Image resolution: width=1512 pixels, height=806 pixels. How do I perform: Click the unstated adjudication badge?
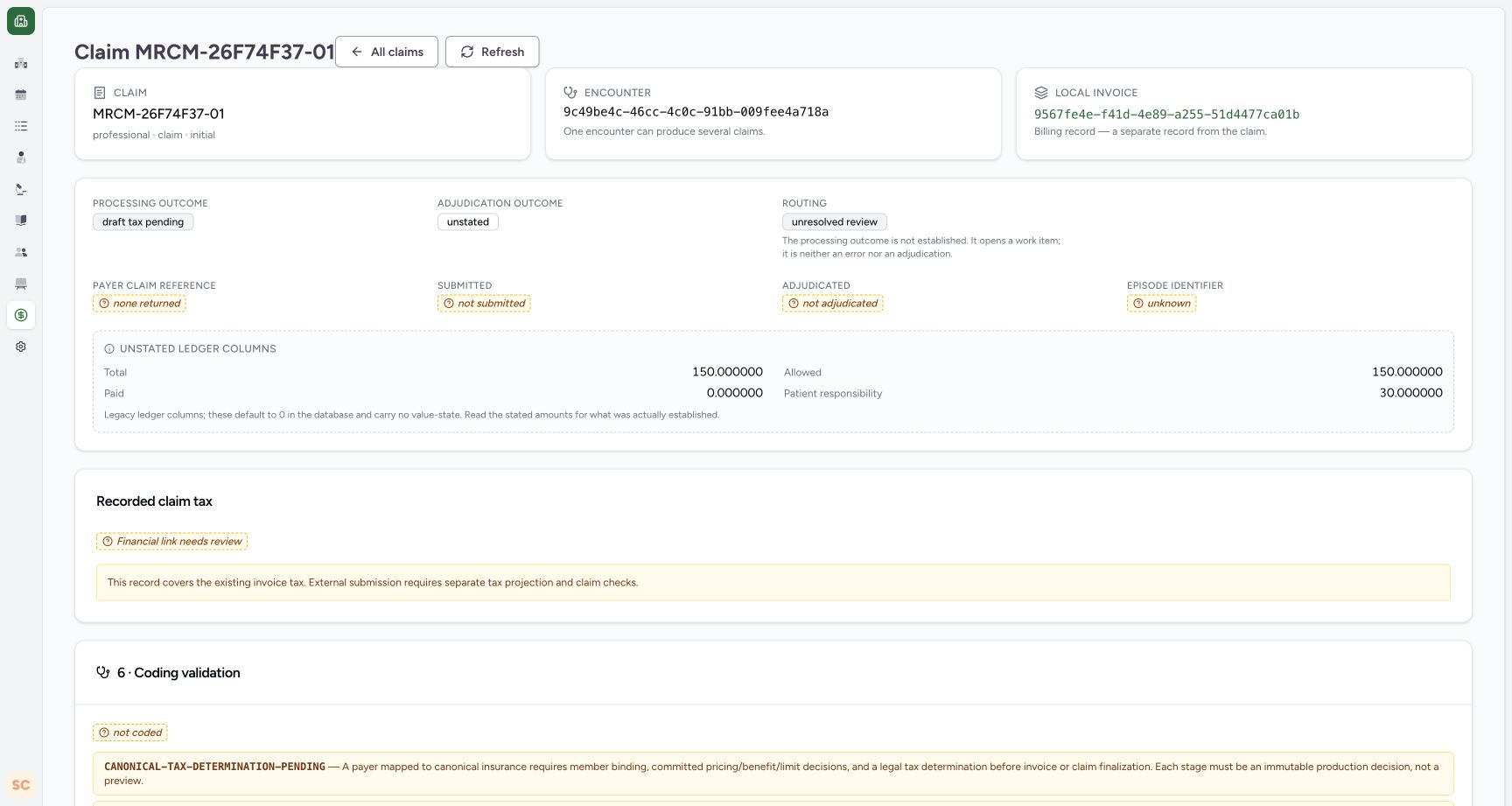click(468, 222)
